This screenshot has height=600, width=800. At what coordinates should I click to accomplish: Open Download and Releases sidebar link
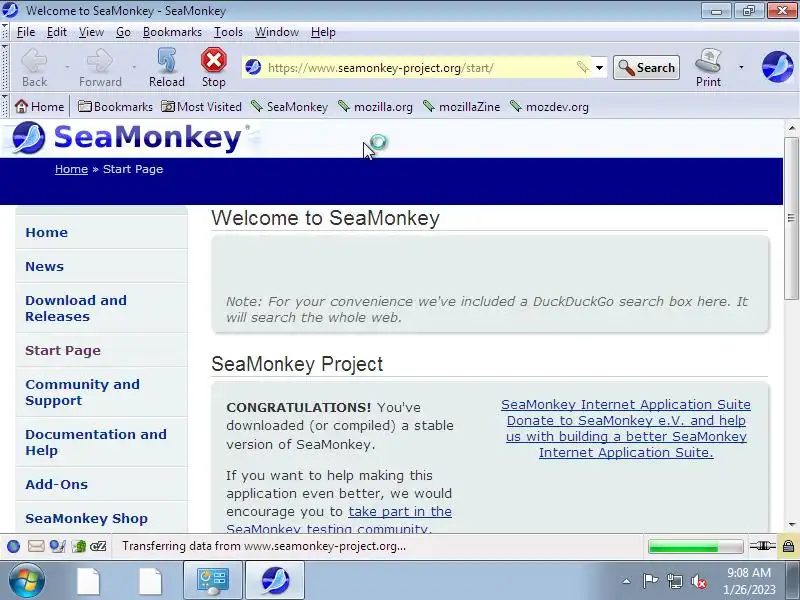(76, 308)
